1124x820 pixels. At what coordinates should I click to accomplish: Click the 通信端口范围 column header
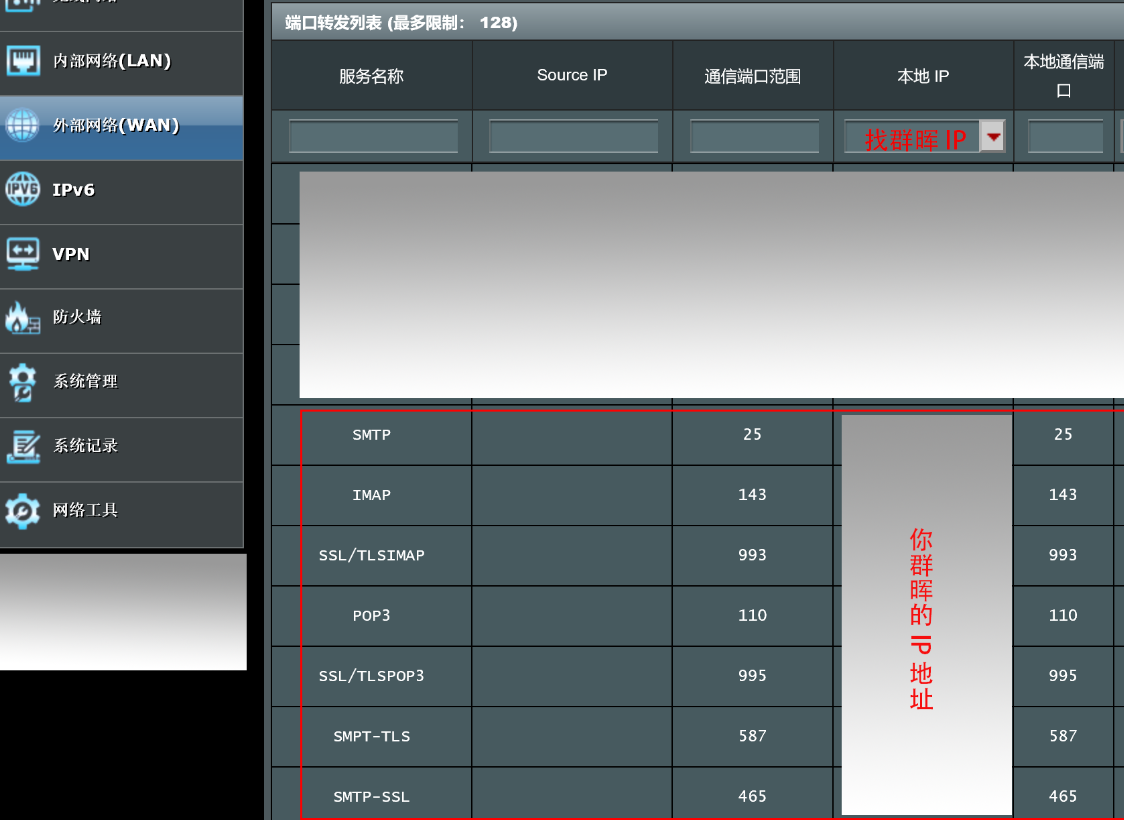[752, 74]
